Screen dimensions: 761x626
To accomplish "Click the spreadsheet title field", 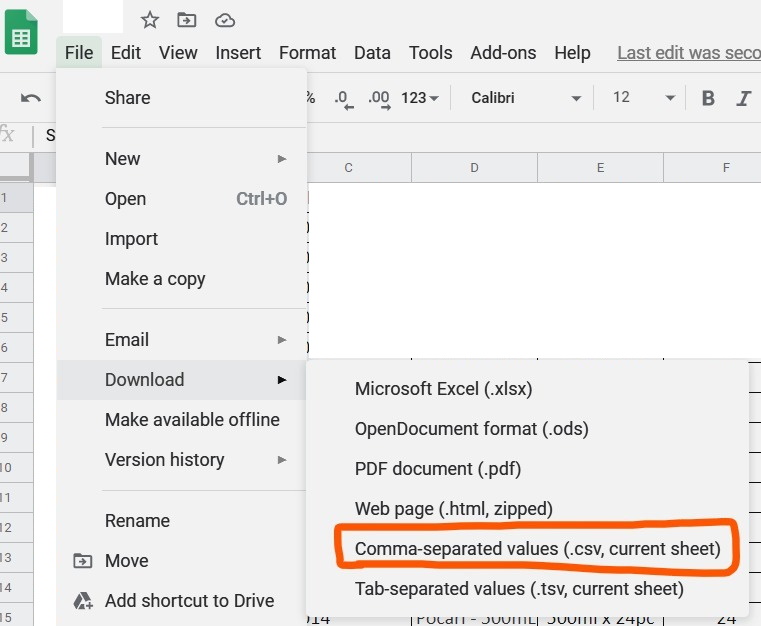I will [93, 16].
